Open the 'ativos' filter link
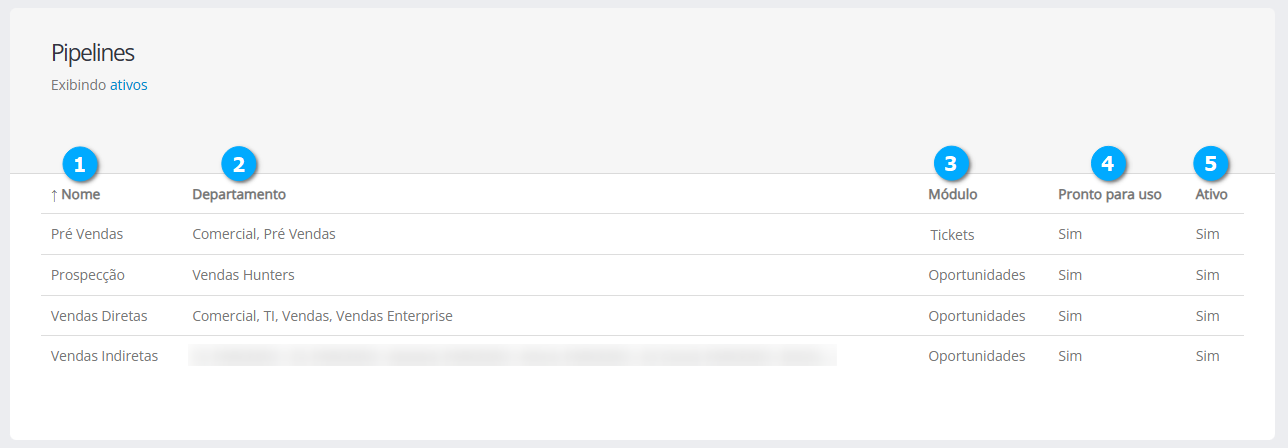The image size is (1288, 448). (129, 86)
